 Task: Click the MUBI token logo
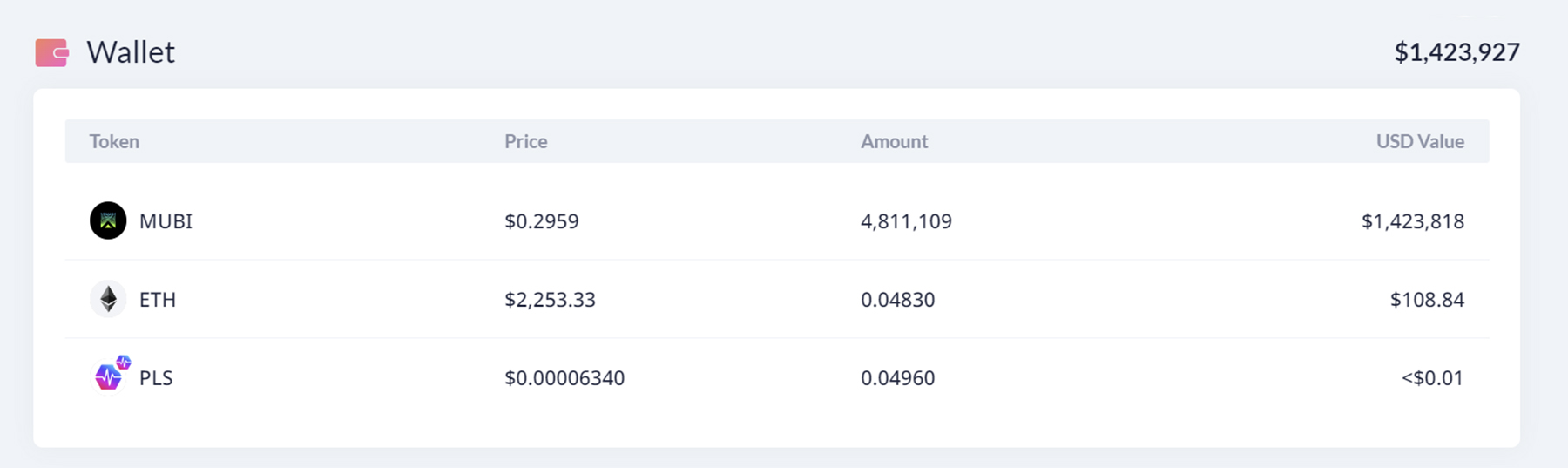tap(108, 220)
